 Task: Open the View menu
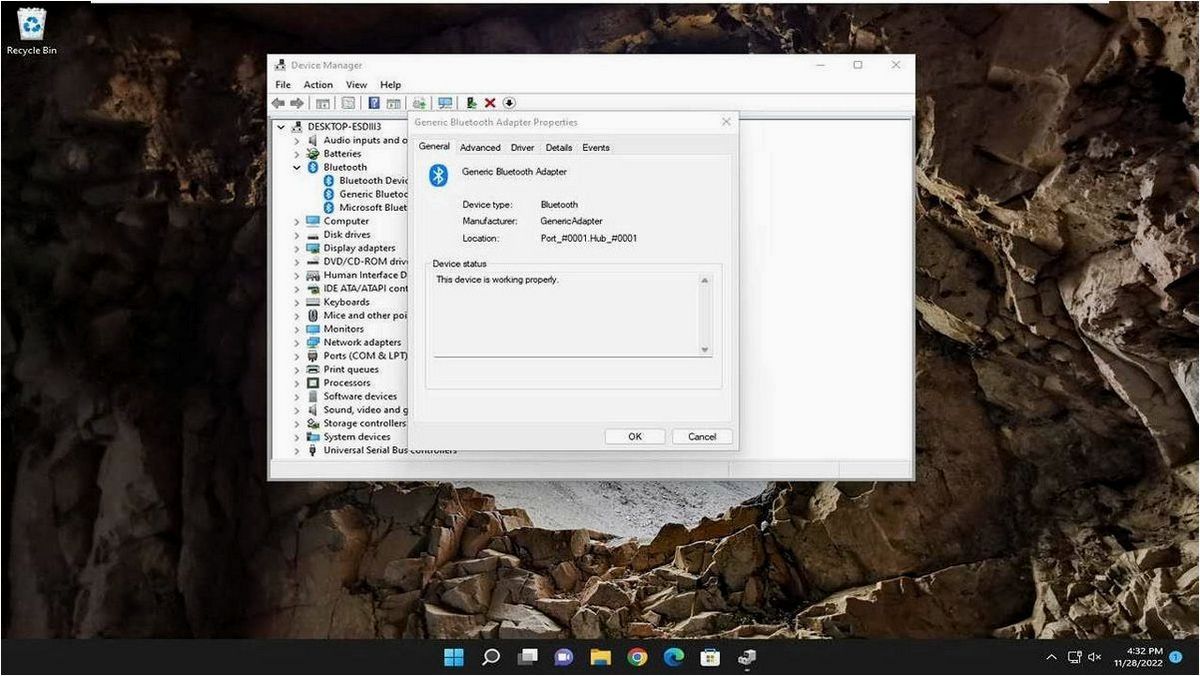point(356,85)
